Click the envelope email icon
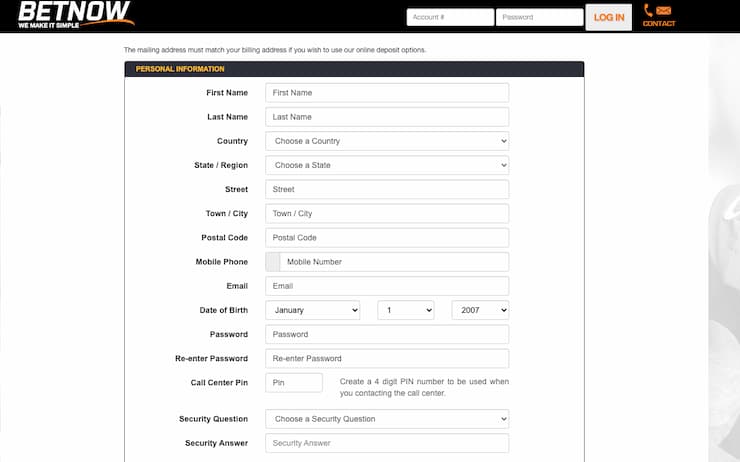The image size is (740, 462). (663, 10)
